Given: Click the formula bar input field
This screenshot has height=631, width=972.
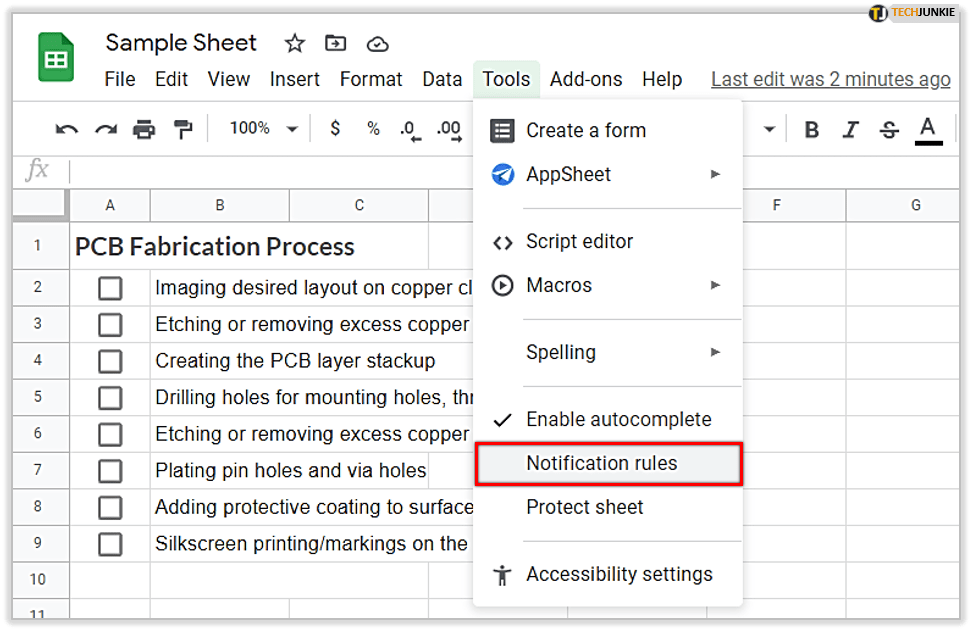Looking at the screenshot, I should (x=270, y=171).
